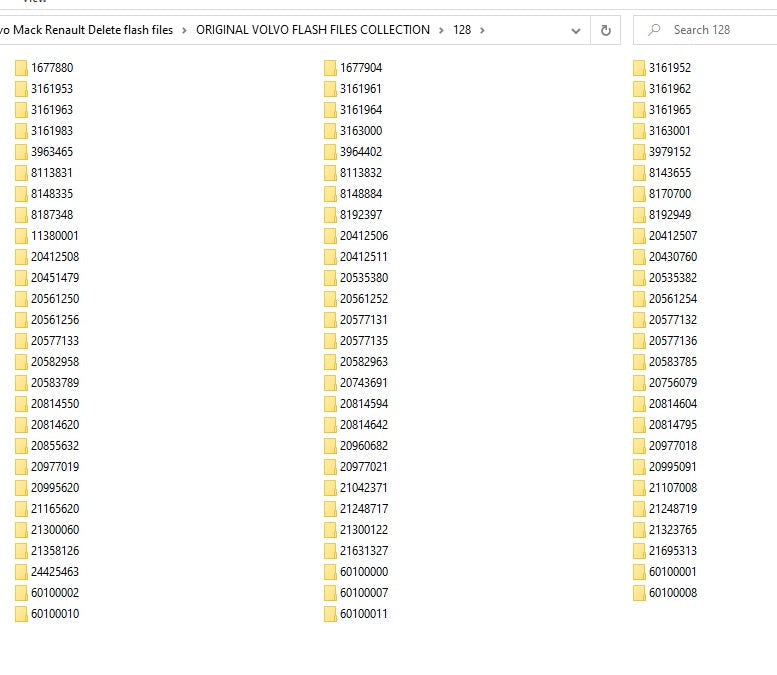
Task: Select the 60100008 folder name
Action: click(x=672, y=593)
